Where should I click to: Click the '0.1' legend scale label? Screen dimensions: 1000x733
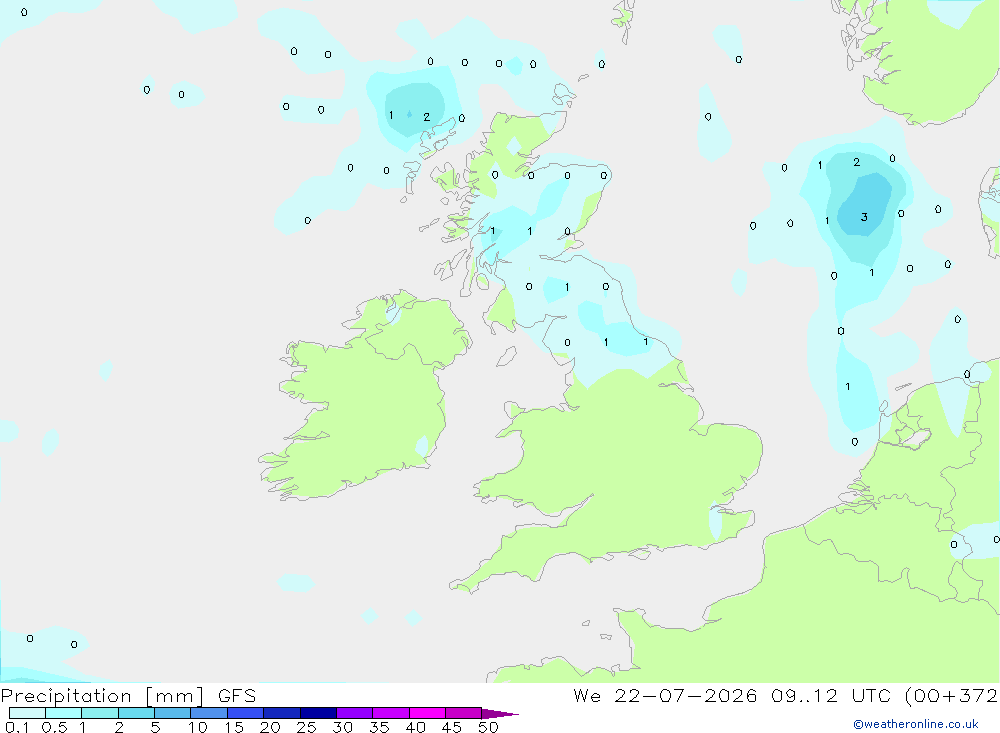pos(17,727)
